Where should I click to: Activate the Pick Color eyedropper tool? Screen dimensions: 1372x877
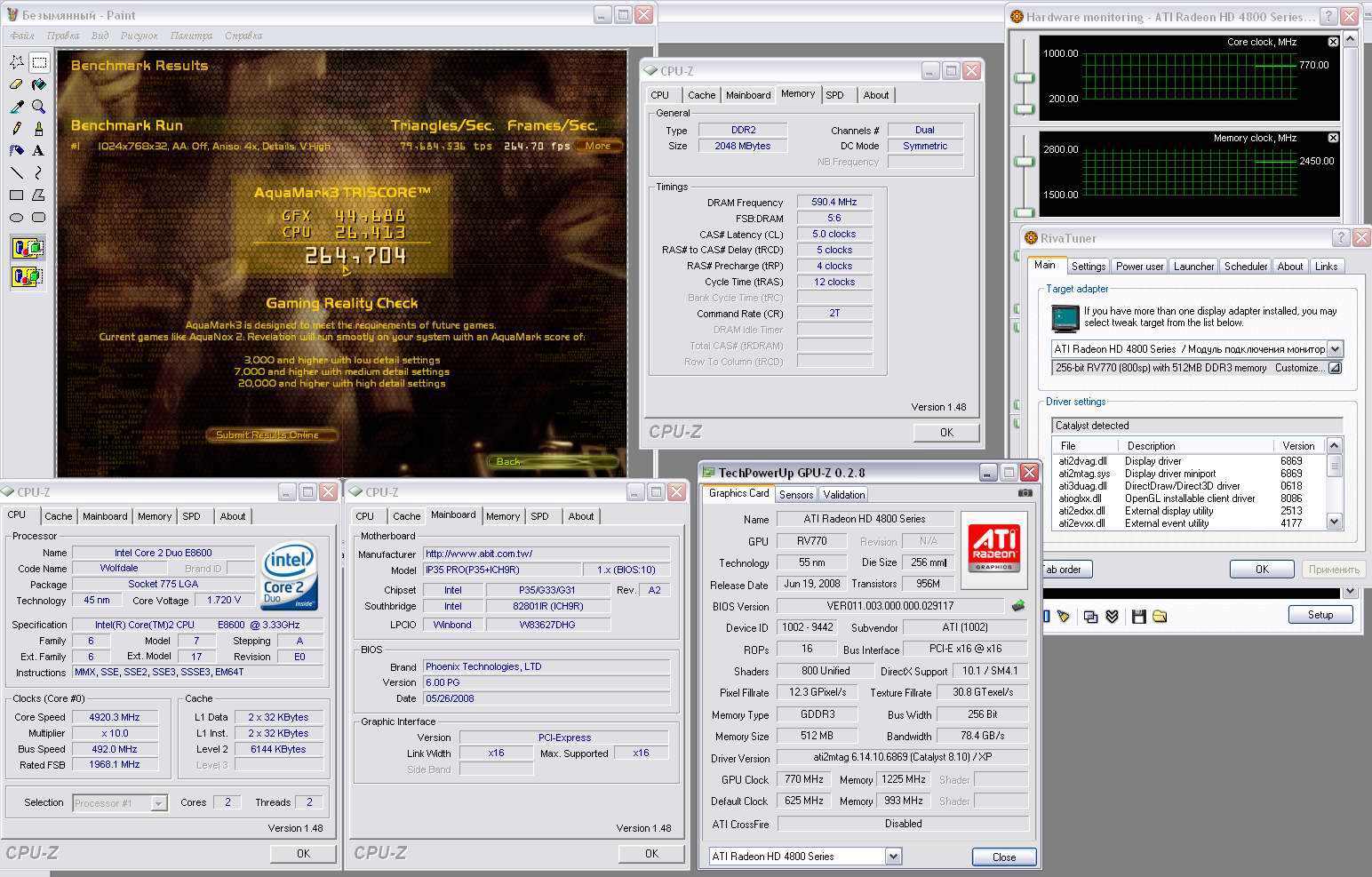17,107
